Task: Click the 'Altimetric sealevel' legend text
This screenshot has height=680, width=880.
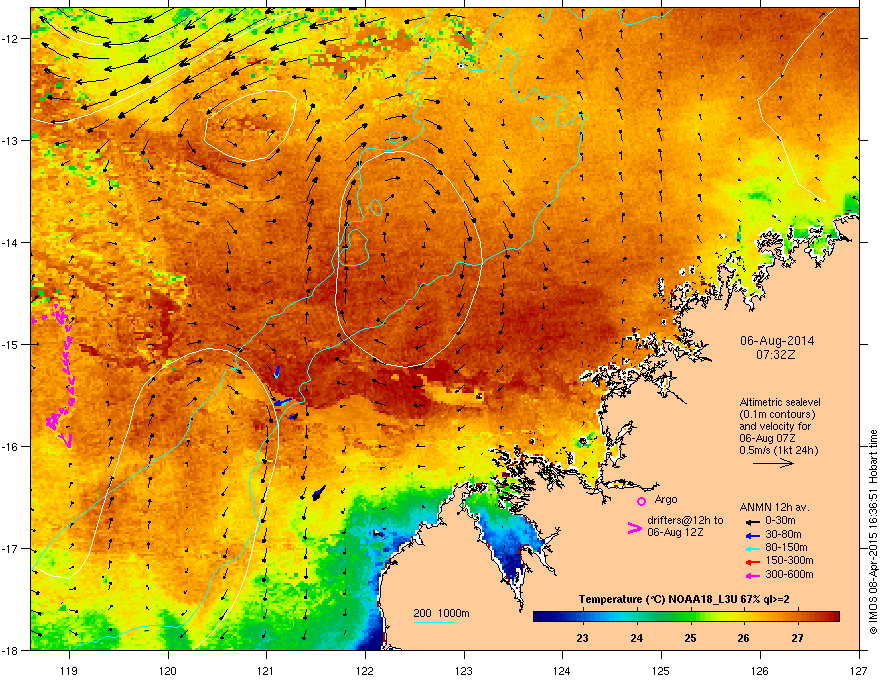Action: 780,402
